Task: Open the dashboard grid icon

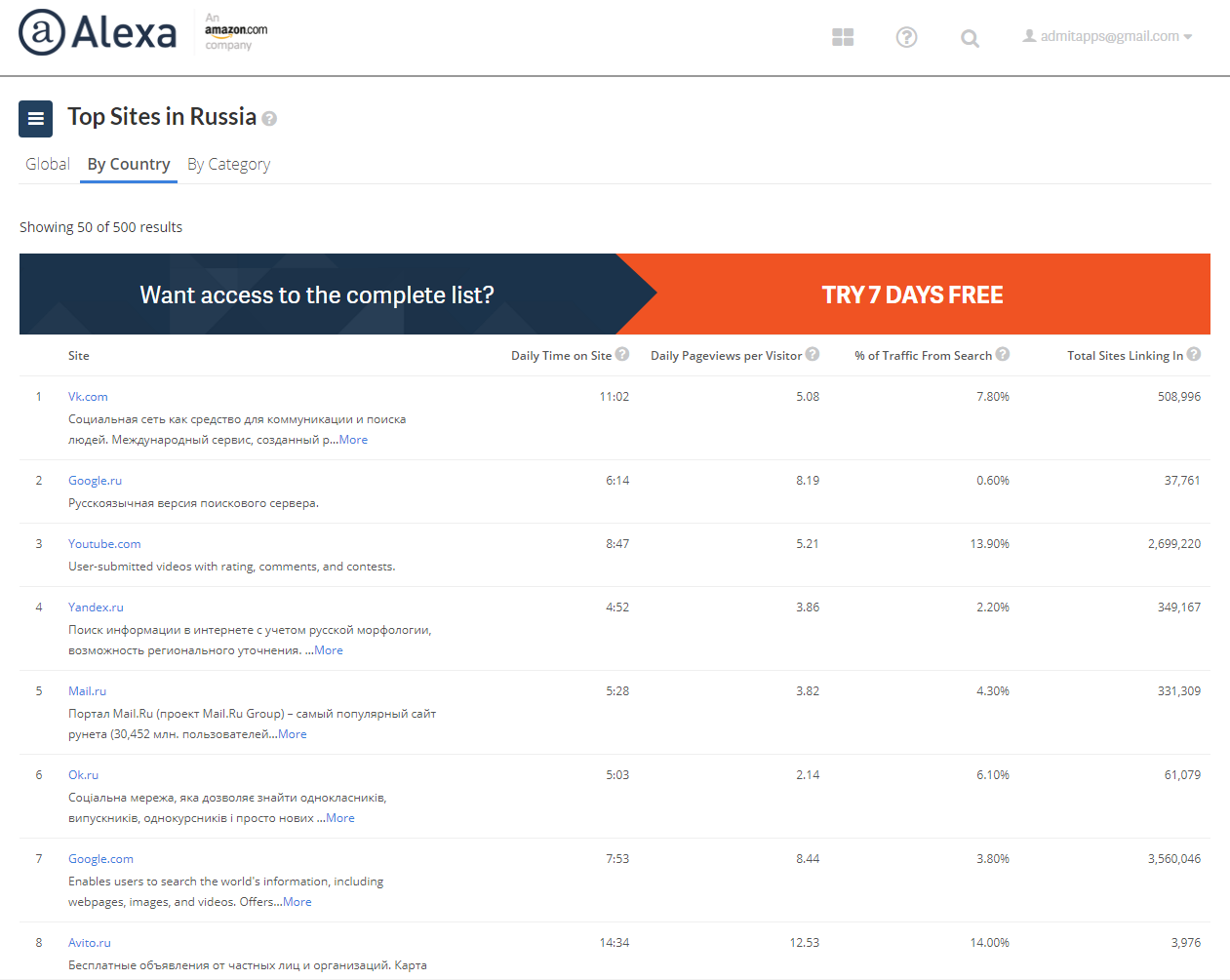Action: [843, 37]
